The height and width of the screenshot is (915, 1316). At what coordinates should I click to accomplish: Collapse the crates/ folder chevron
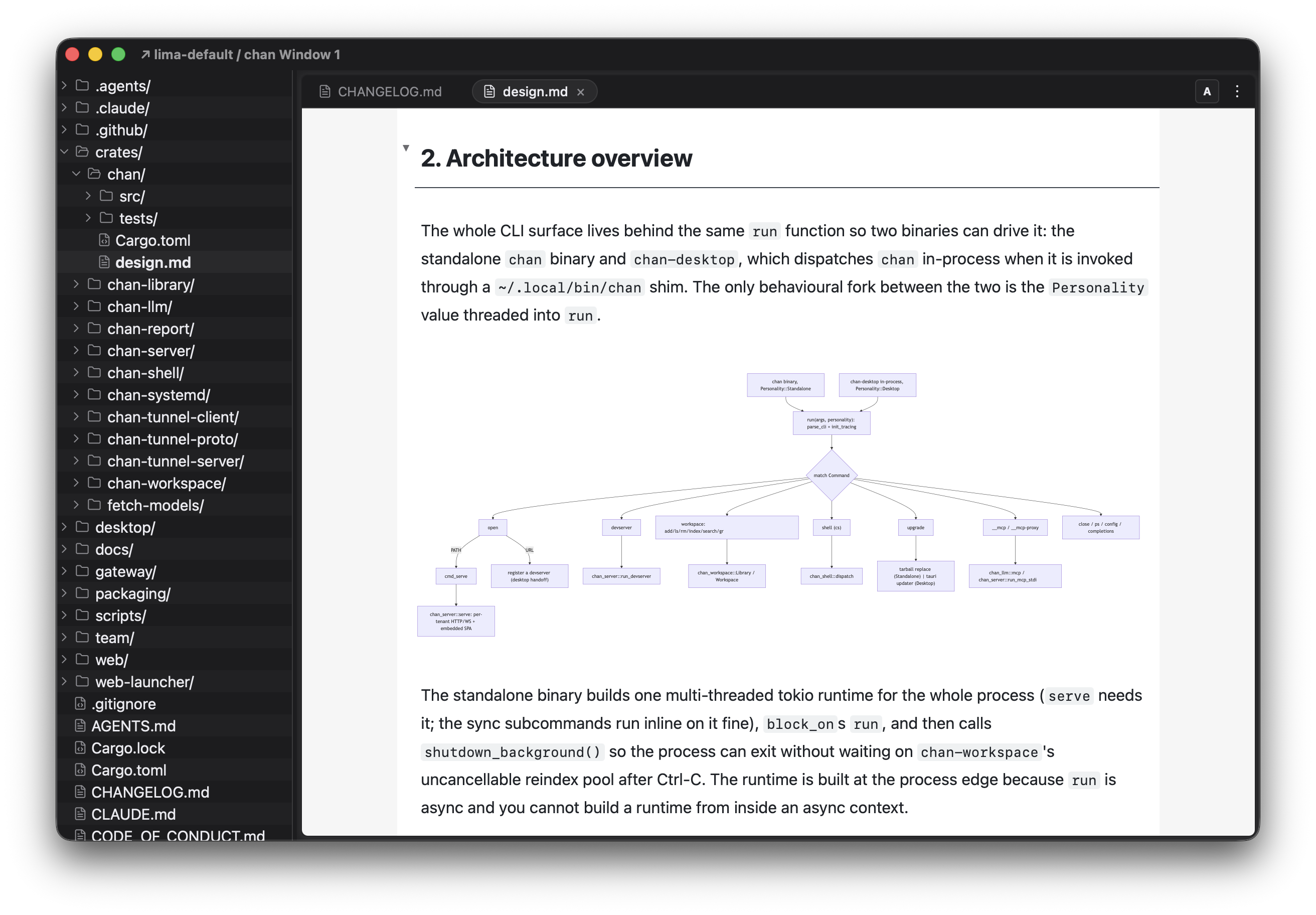[64, 152]
